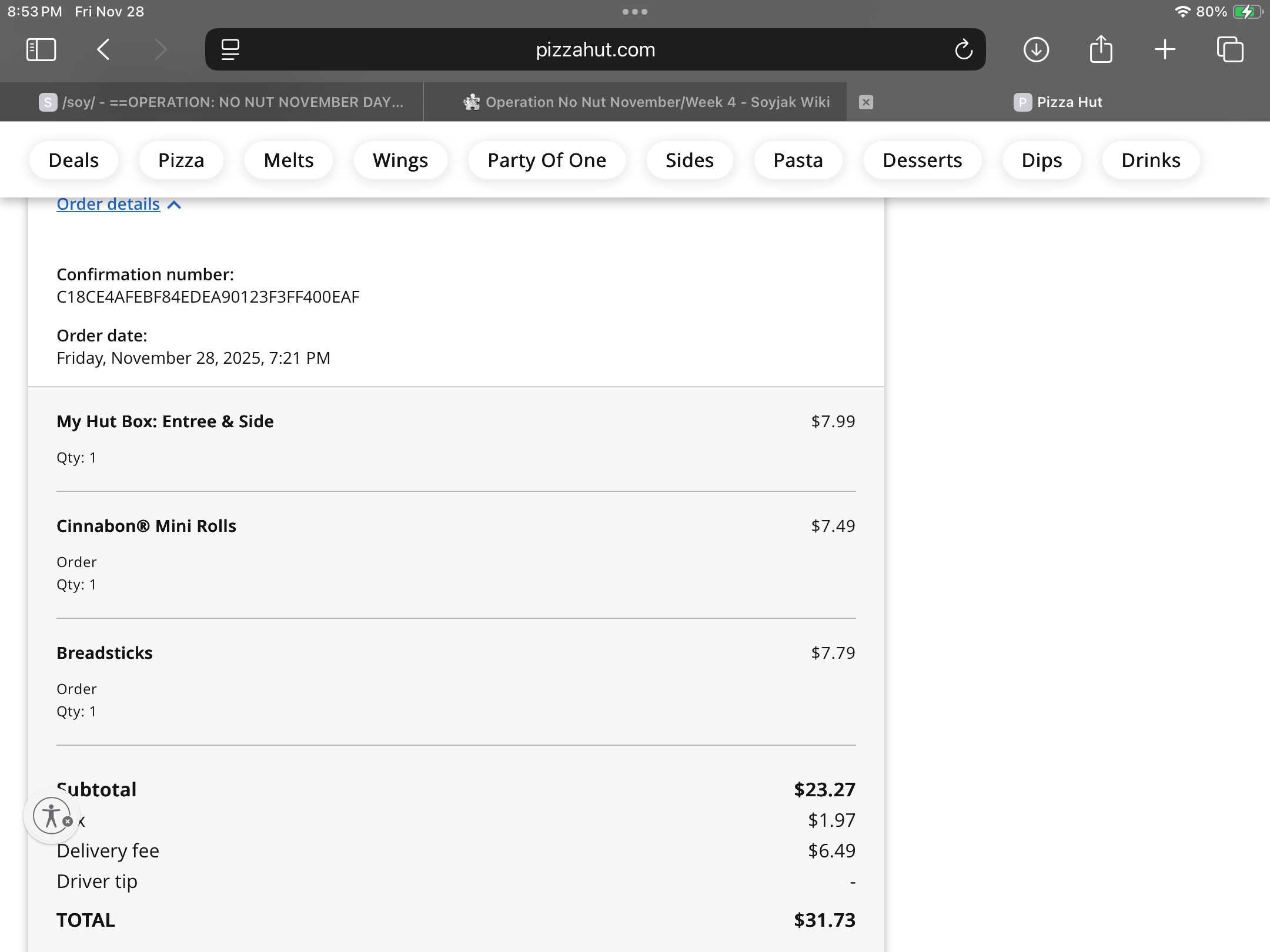The width and height of the screenshot is (1270, 952).
Task: Show the tab overview grid
Action: [x=1230, y=49]
